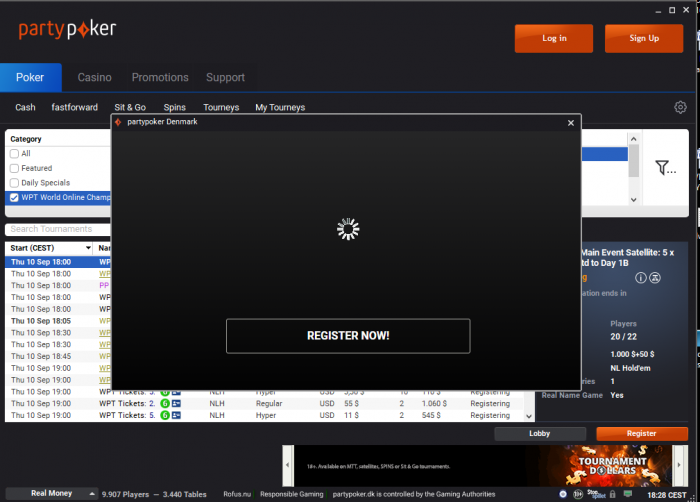
Task: Click the green 6-max icon in WPT Tickets: 2. row
Action: (165, 404)
